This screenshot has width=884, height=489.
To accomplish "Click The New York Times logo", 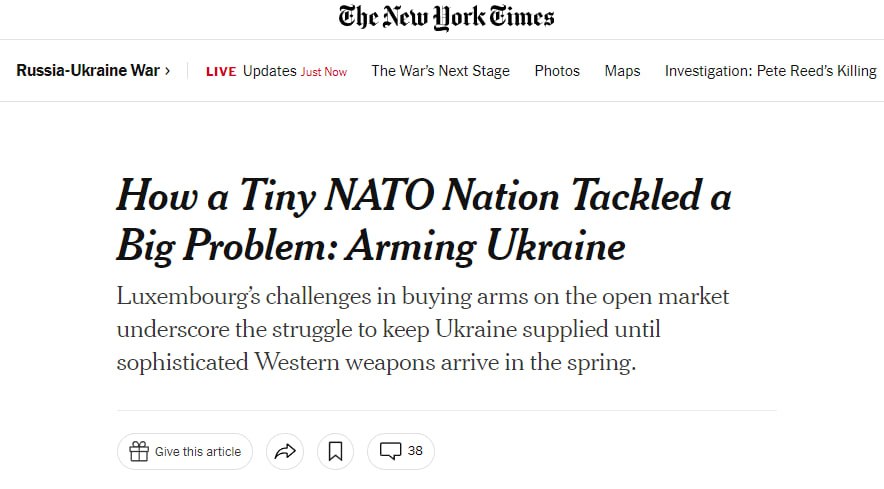I will coord(445,17).
